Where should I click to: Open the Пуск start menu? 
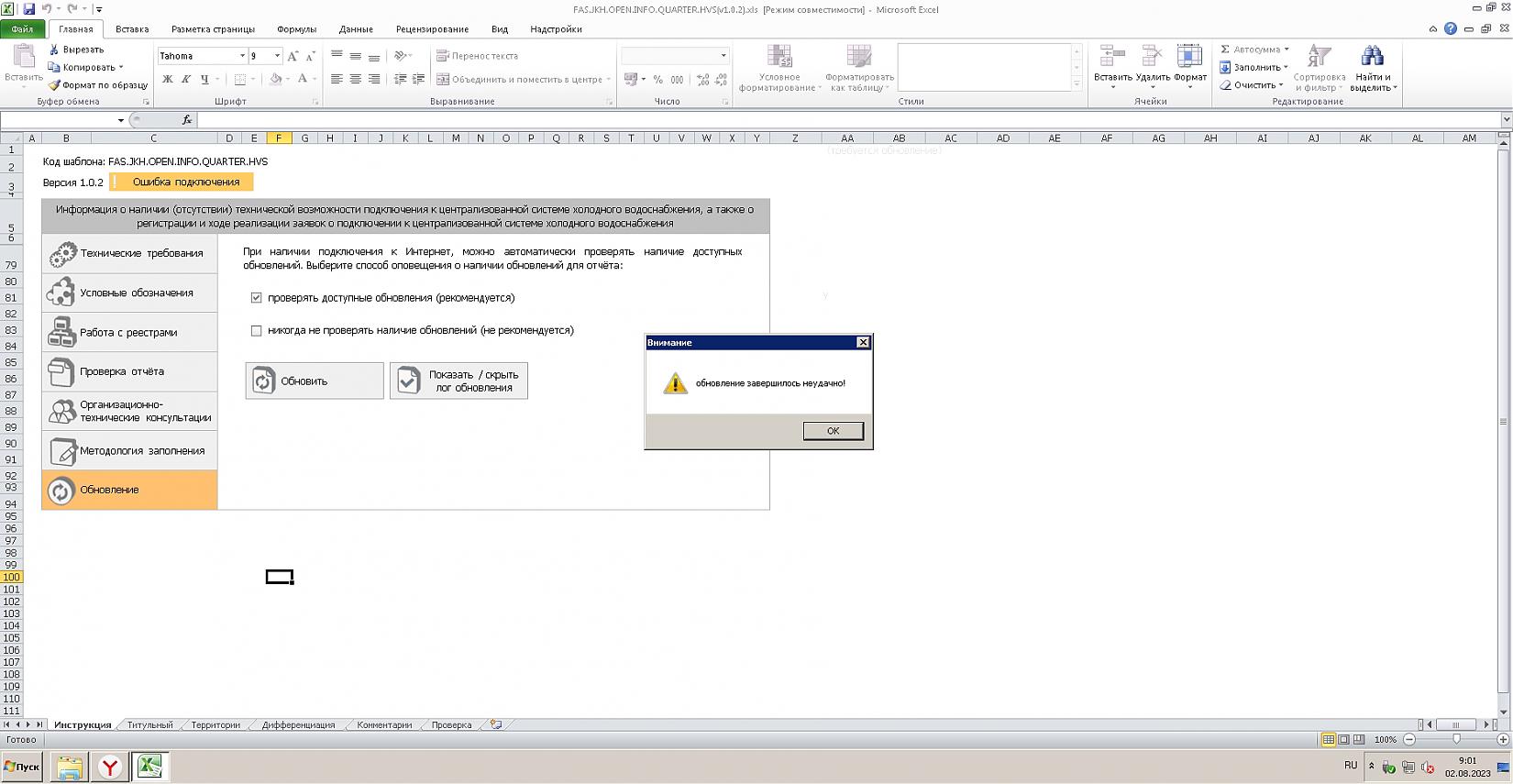[x=22, y=767]
